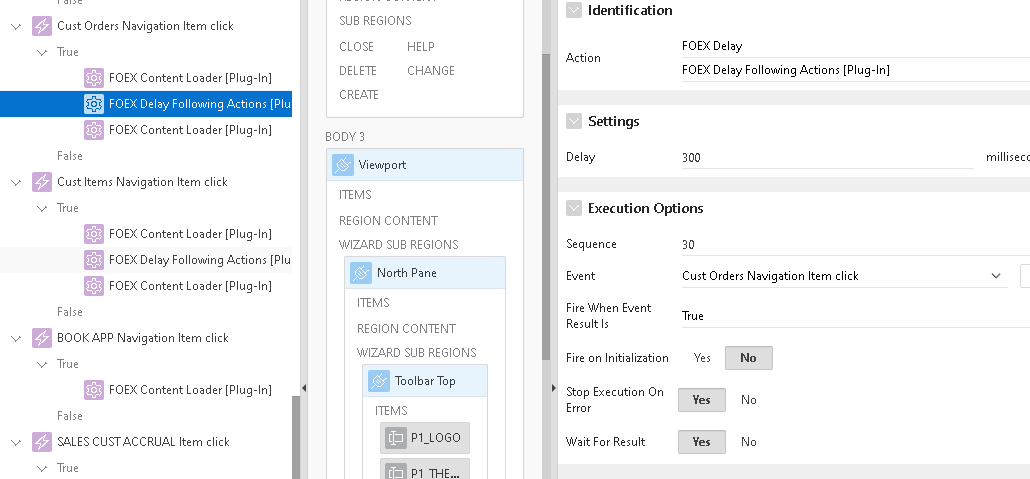
Task: Click the Viewport region icon
Action: [x=343, y=165]
